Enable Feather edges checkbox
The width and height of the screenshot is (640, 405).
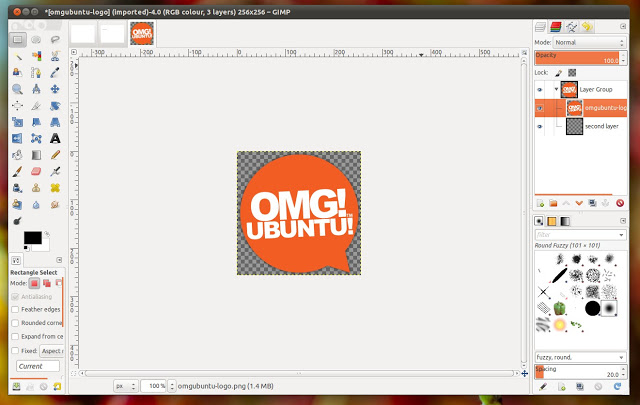coord(15,309)
